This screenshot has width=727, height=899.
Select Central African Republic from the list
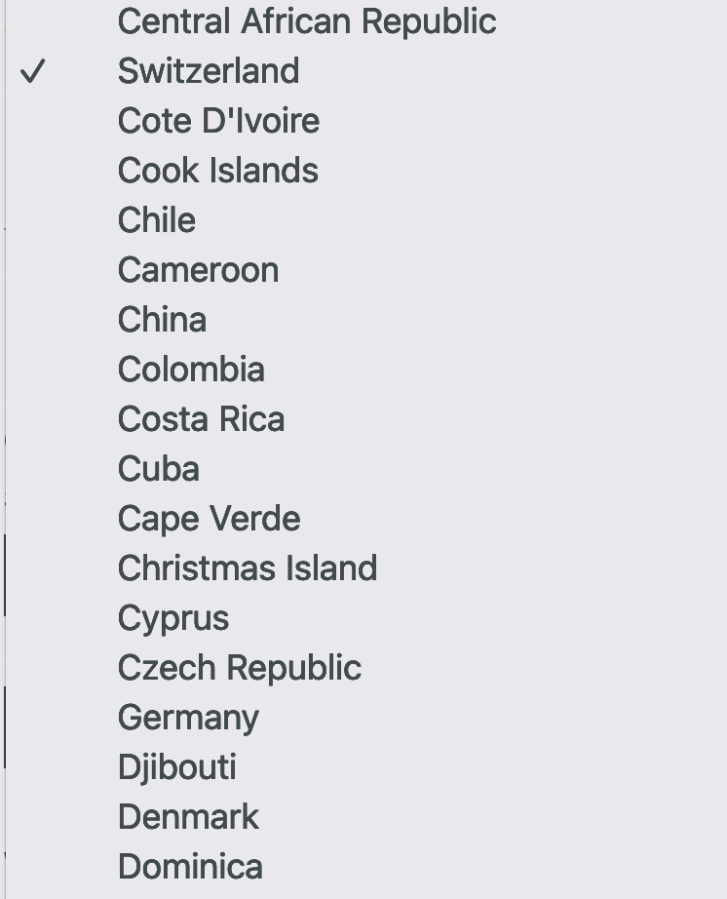[306, 21]
